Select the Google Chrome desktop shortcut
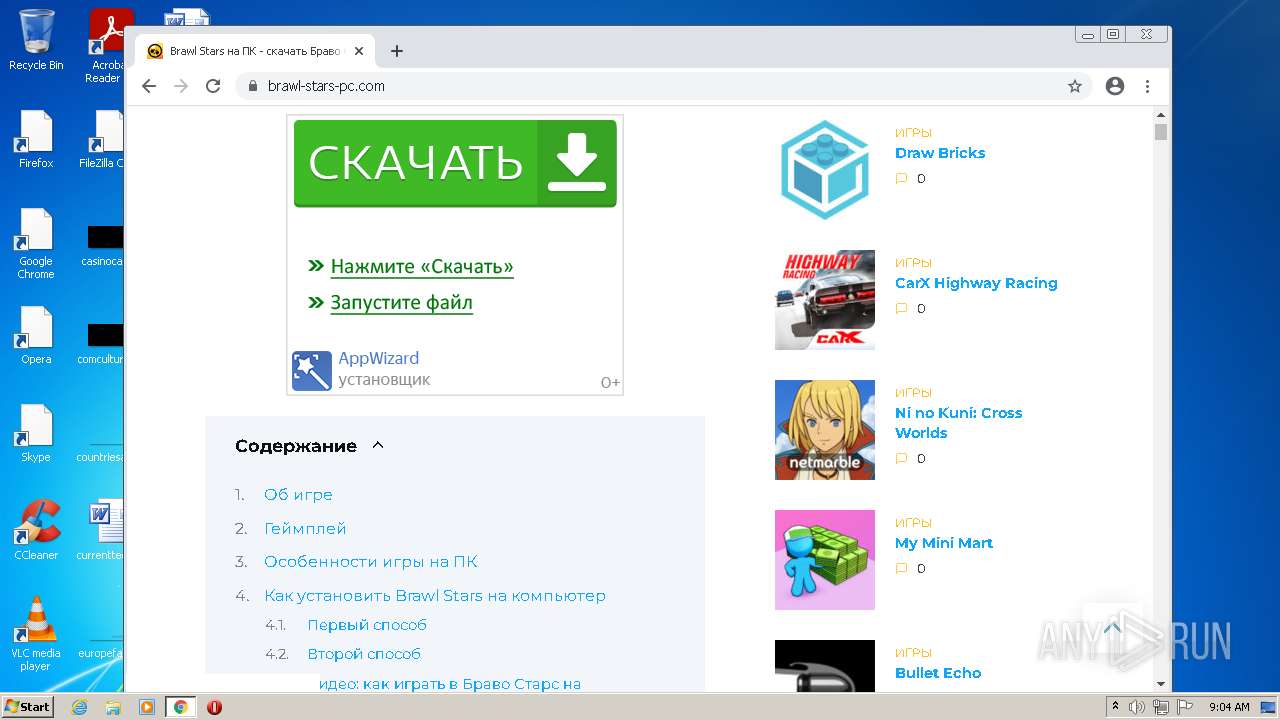Image resolution: width=1280 pixels, height=720 pixels. pos(36,244)
